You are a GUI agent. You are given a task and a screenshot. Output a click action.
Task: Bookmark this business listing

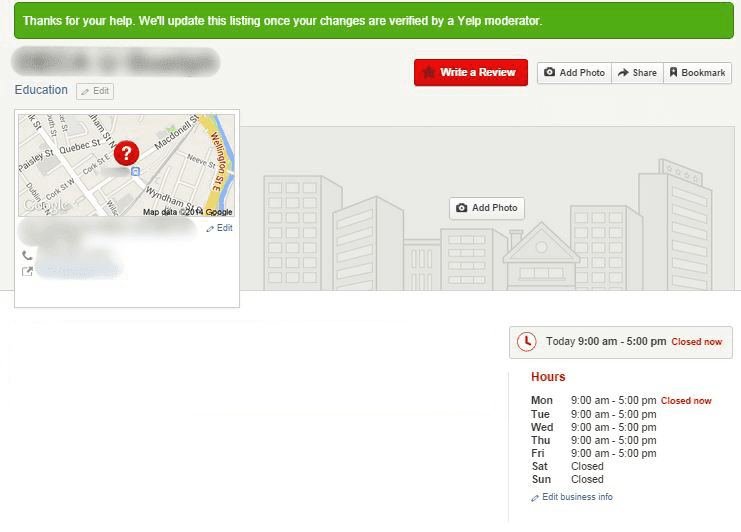point(698,73)
